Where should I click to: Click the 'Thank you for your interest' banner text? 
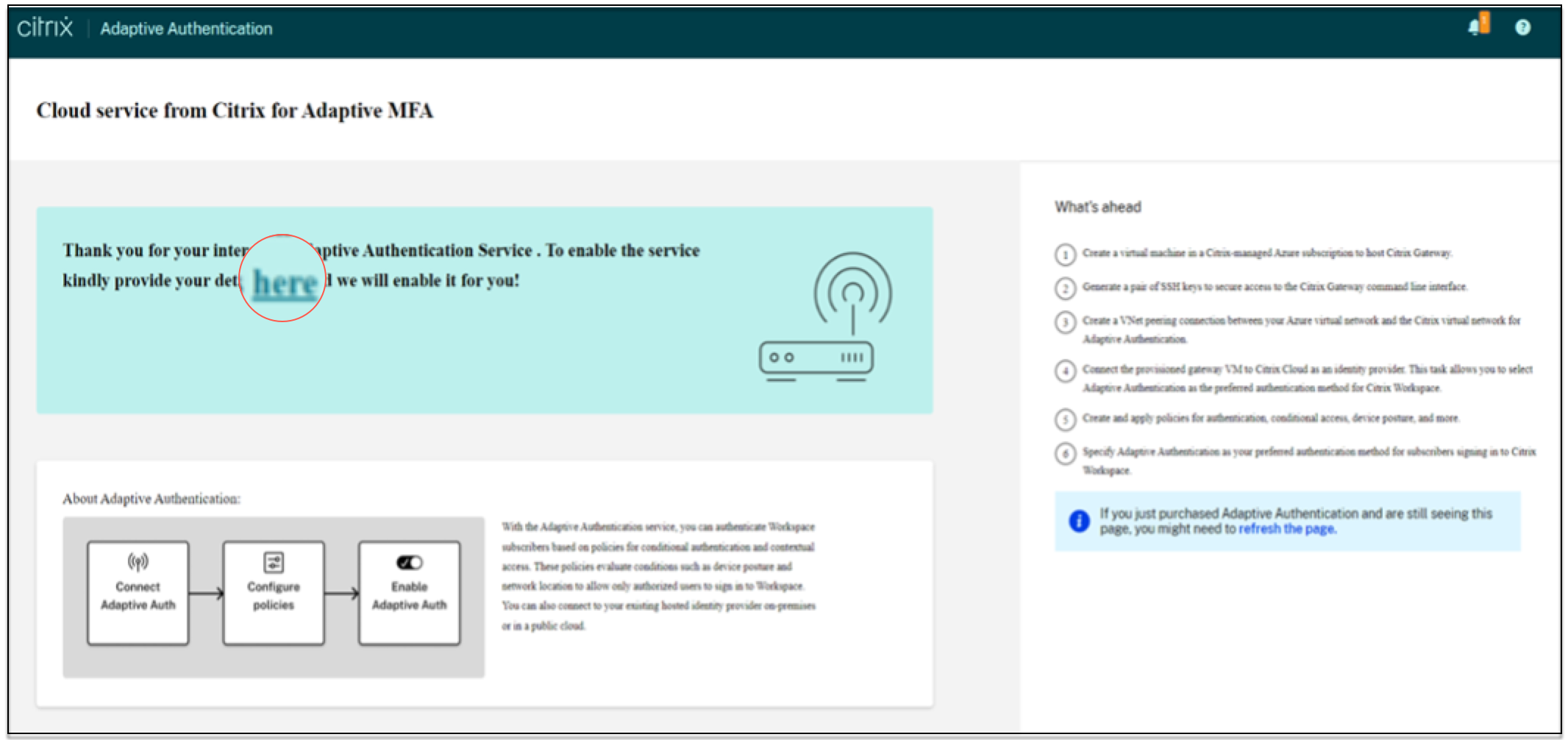point(381,266)
